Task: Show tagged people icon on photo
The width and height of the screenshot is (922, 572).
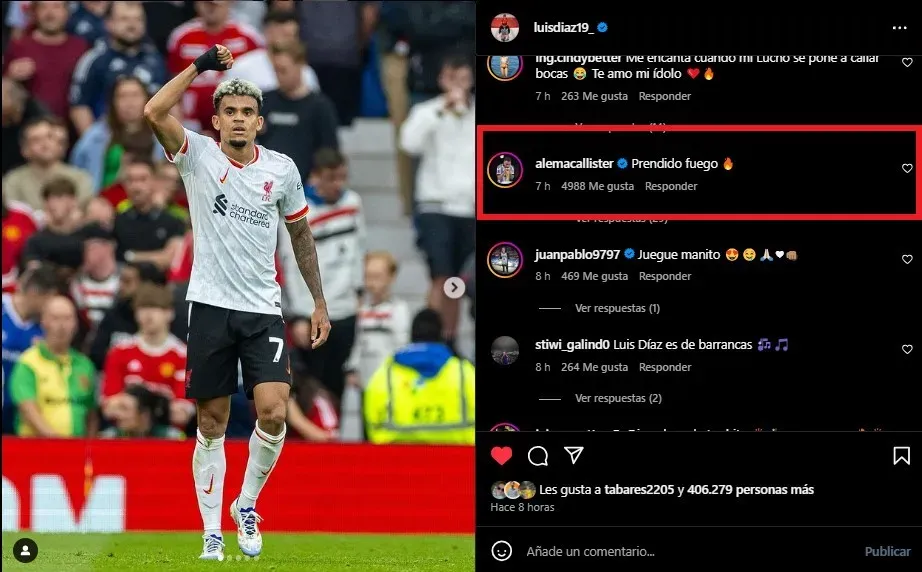Action: click(x=25, y=550)
